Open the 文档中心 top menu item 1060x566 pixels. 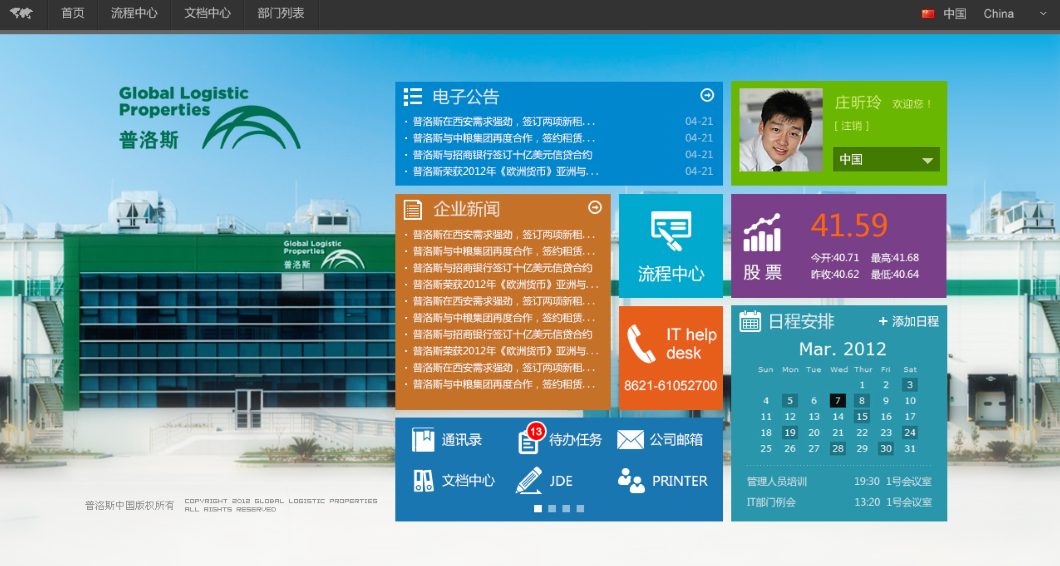pos(208,14)
